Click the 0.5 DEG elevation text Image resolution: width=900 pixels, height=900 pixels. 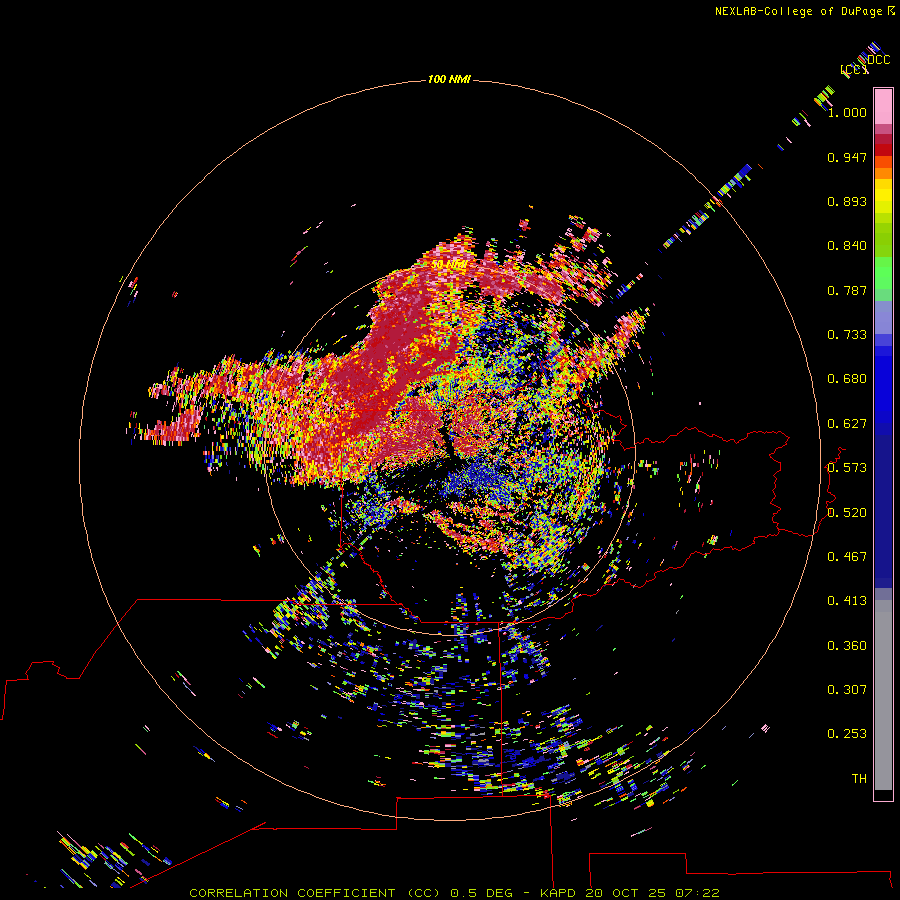482,893
